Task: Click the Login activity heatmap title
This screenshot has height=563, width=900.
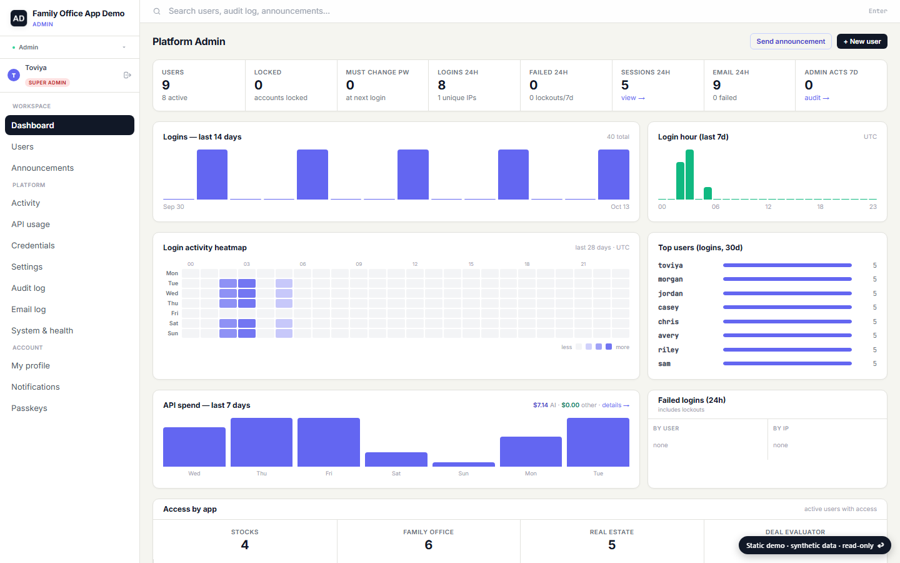Action: 205,248
